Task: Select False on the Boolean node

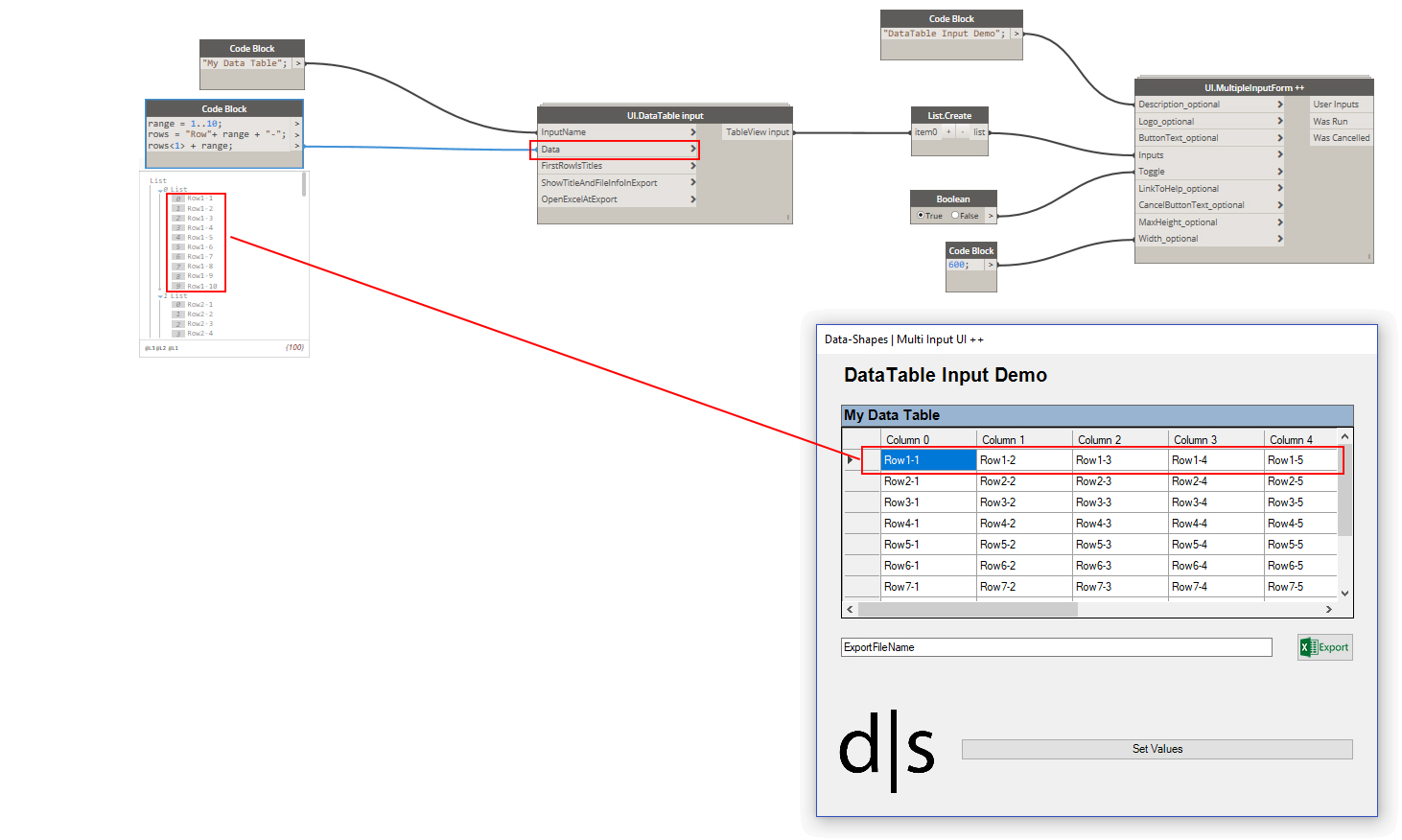Action: [x=955, y=216]
